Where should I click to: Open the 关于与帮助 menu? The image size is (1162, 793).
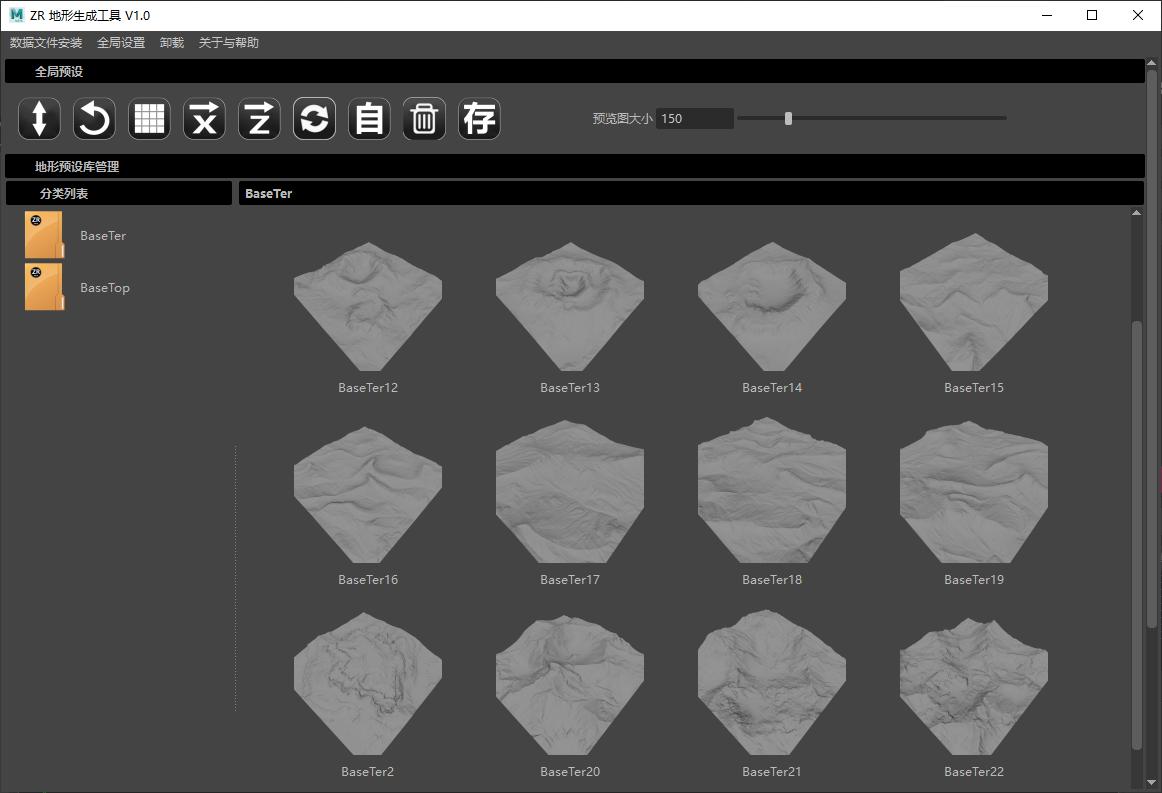click(x=229, y=43)
